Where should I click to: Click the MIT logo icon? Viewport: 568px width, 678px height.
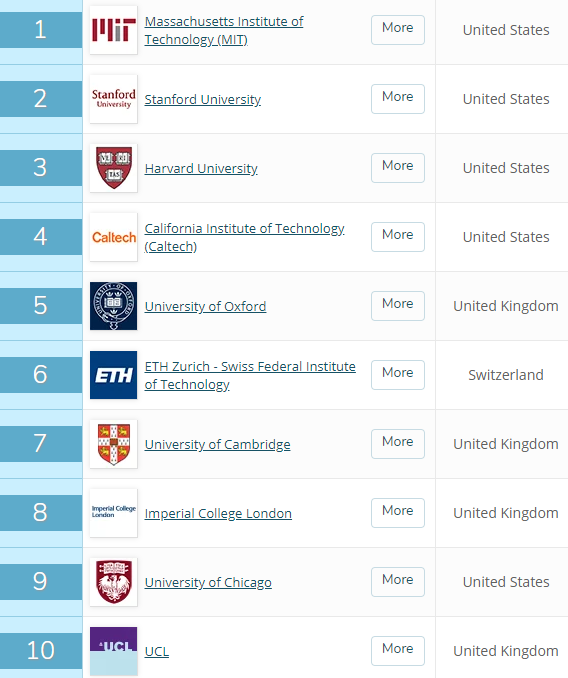point(114,30)
